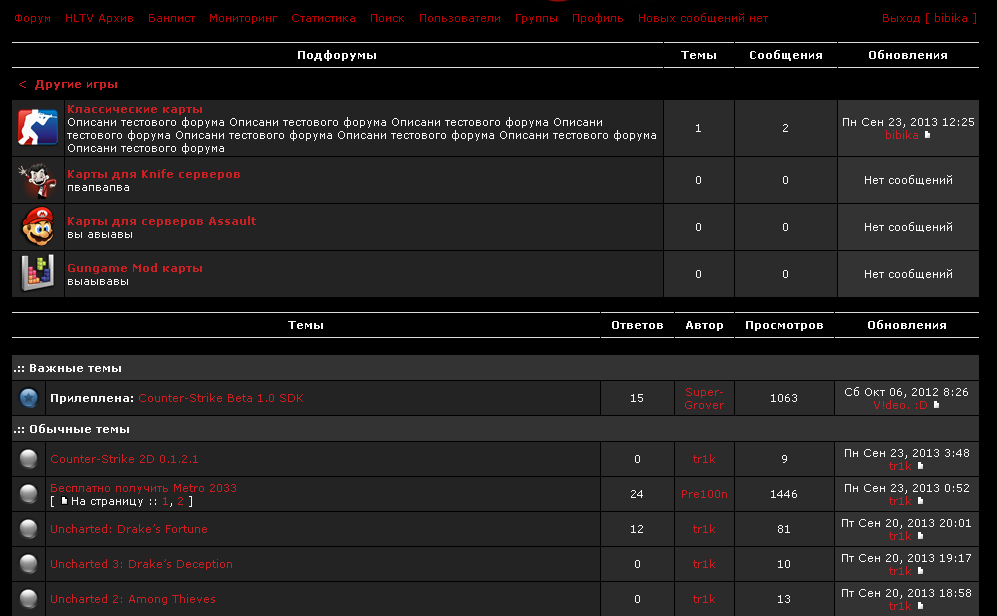Open Карты для Knife серверов subforum
Image resolution: width=997 pixels, height=616 pixels.
pyautogui.click(x=153, y=174)
